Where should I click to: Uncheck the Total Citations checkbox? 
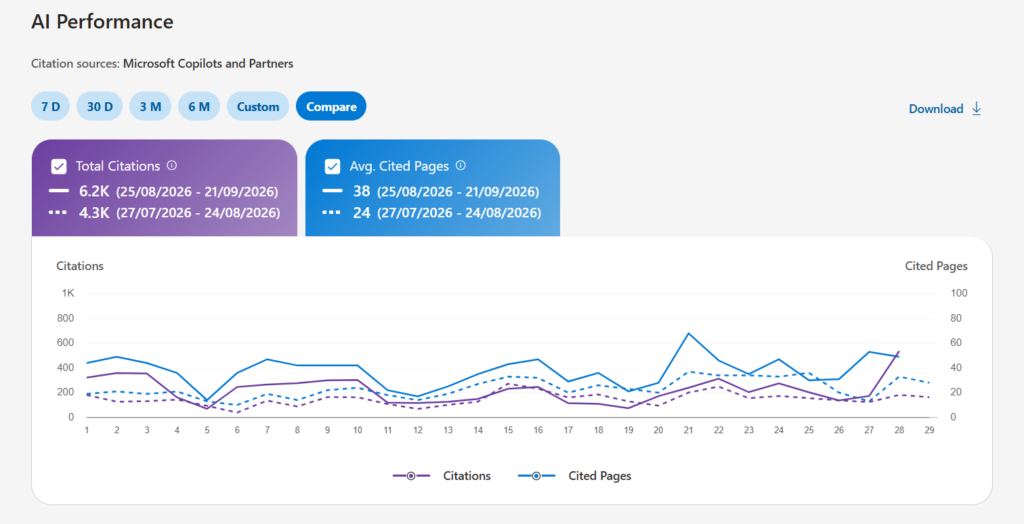pos(59,167)
